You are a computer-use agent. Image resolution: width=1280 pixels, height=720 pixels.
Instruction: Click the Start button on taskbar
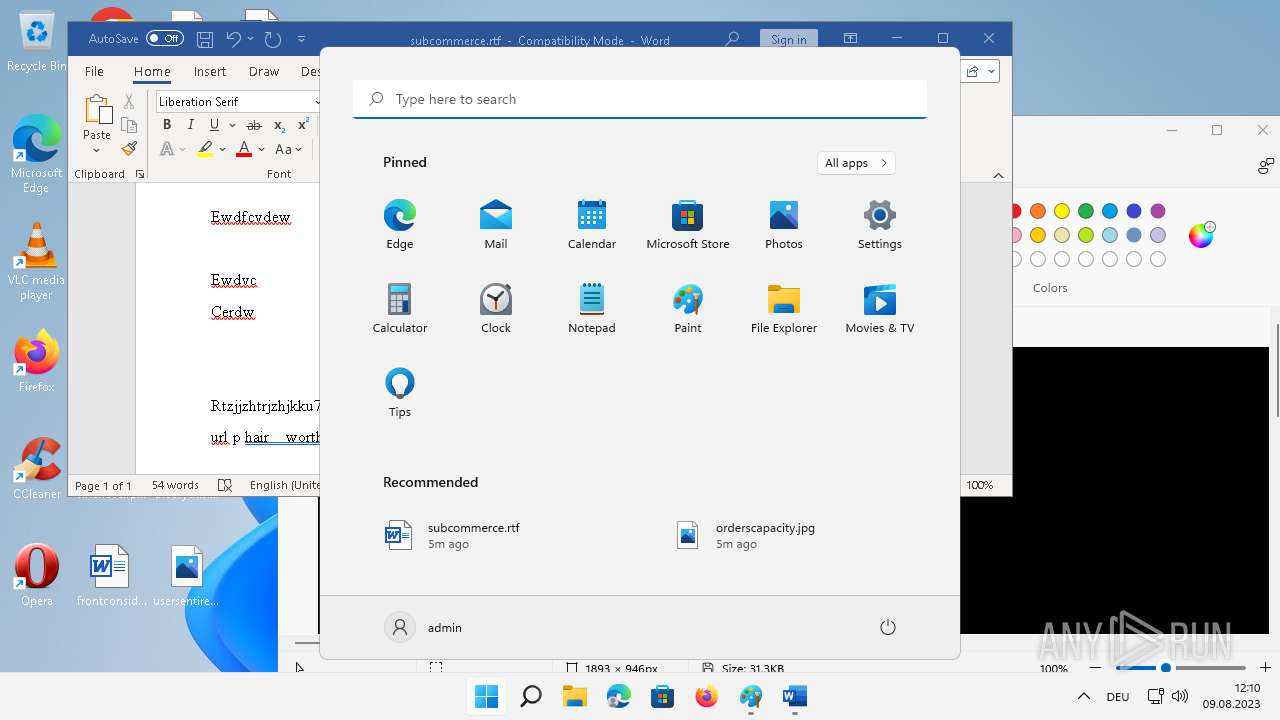[x=487, y=696]
